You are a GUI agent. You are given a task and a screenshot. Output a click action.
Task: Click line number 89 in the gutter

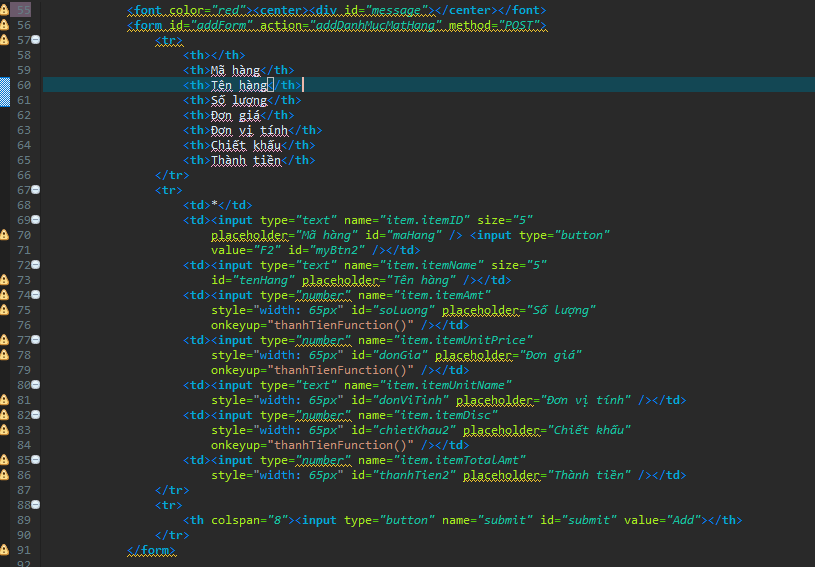24,520
